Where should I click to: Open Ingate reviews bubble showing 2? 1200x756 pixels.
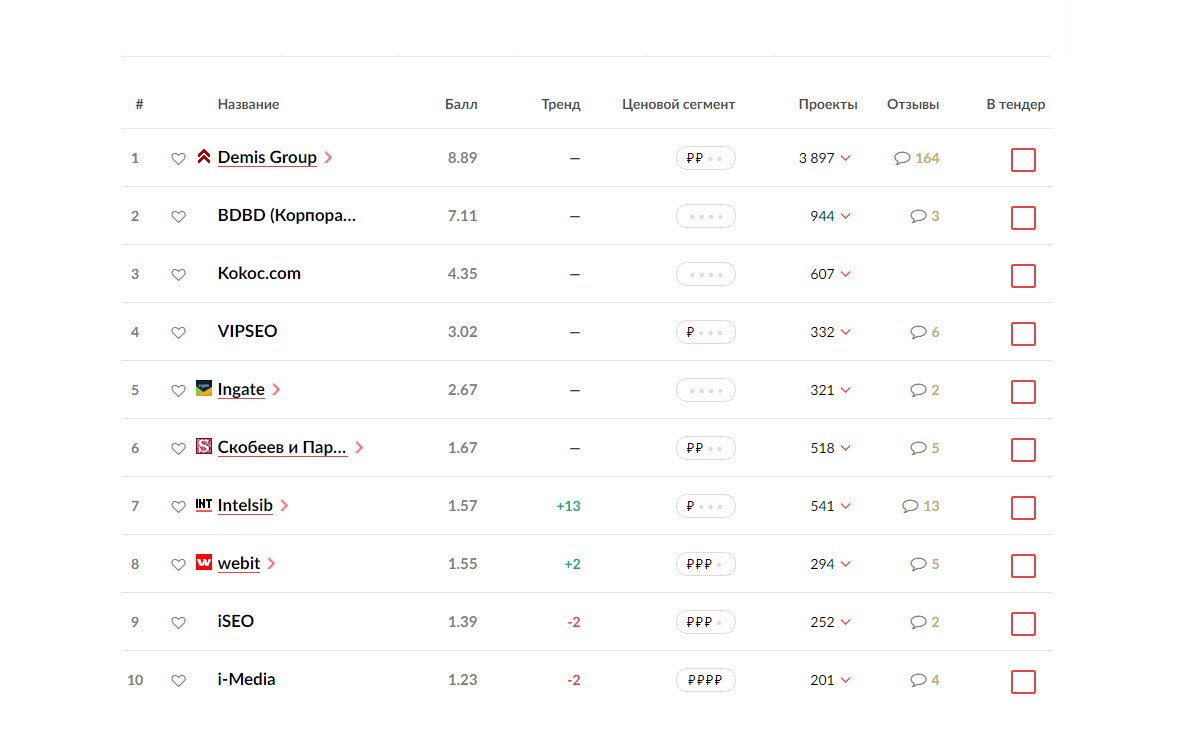click(925, 390)
